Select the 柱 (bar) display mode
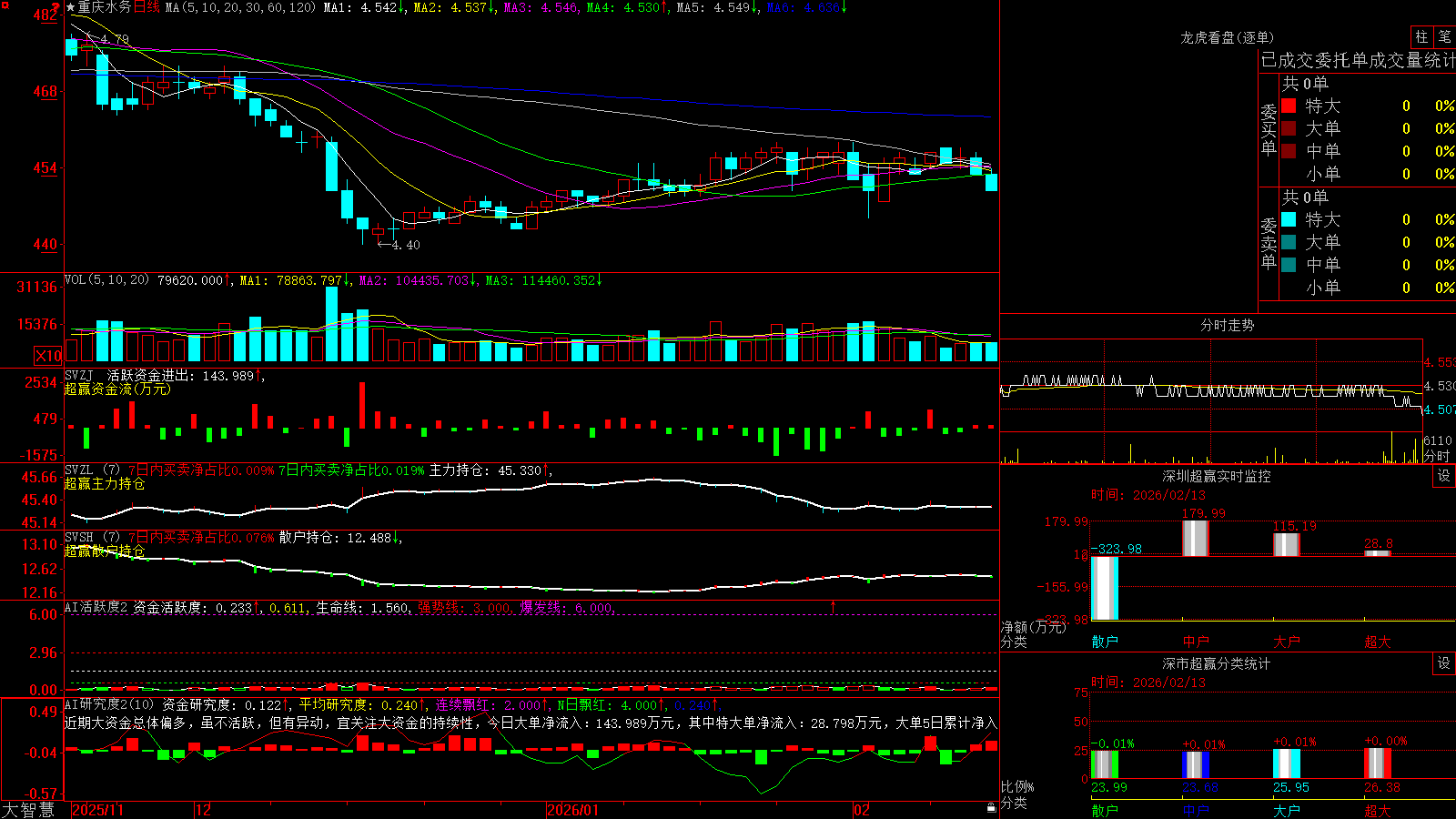This screenshot has height=819, width=1456. [x=1421, y=36]
